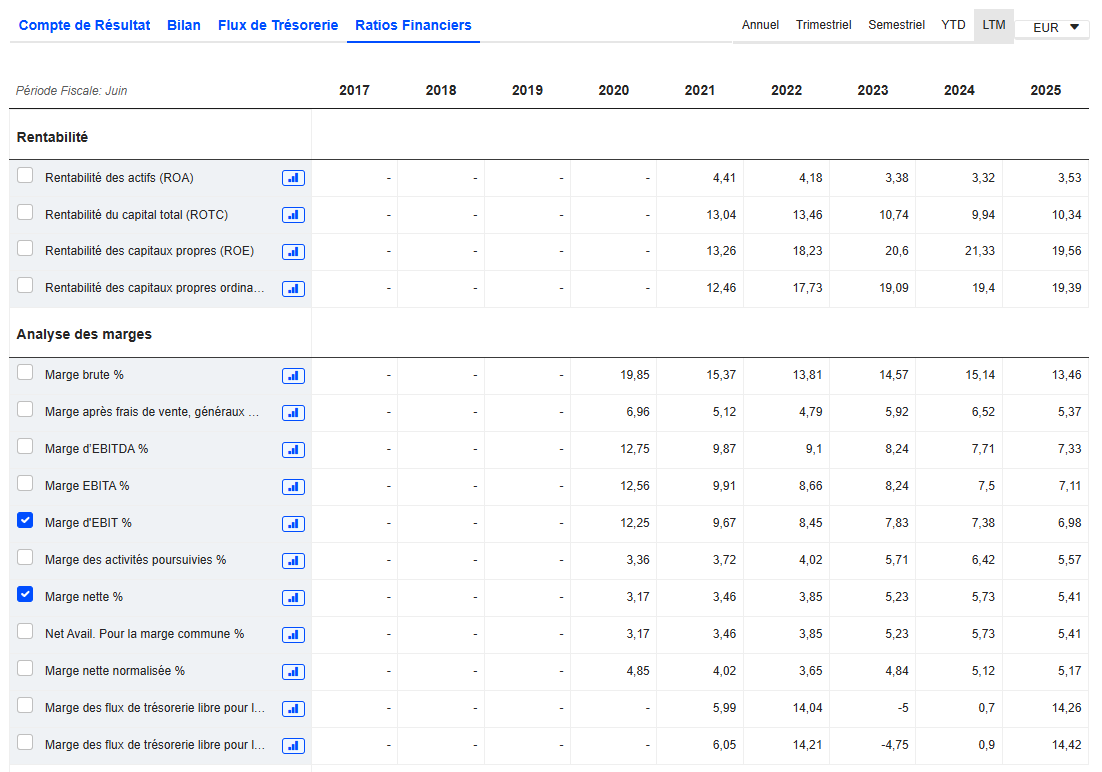Select the Annuel period button
This screenshot has height=772, width=1102.
point(760,25)
